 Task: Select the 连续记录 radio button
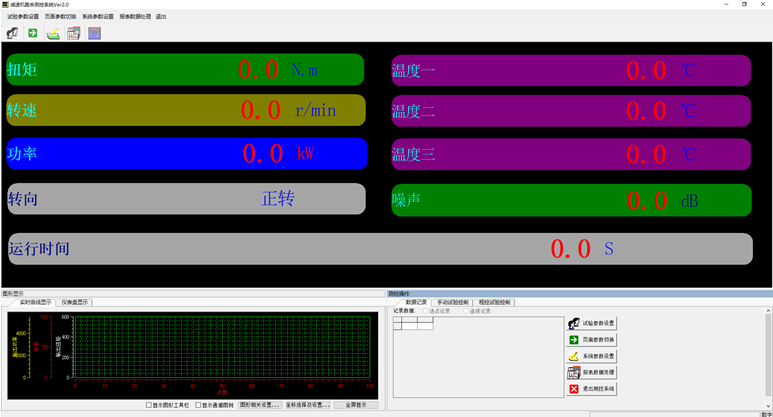click(x=466, y=311)
